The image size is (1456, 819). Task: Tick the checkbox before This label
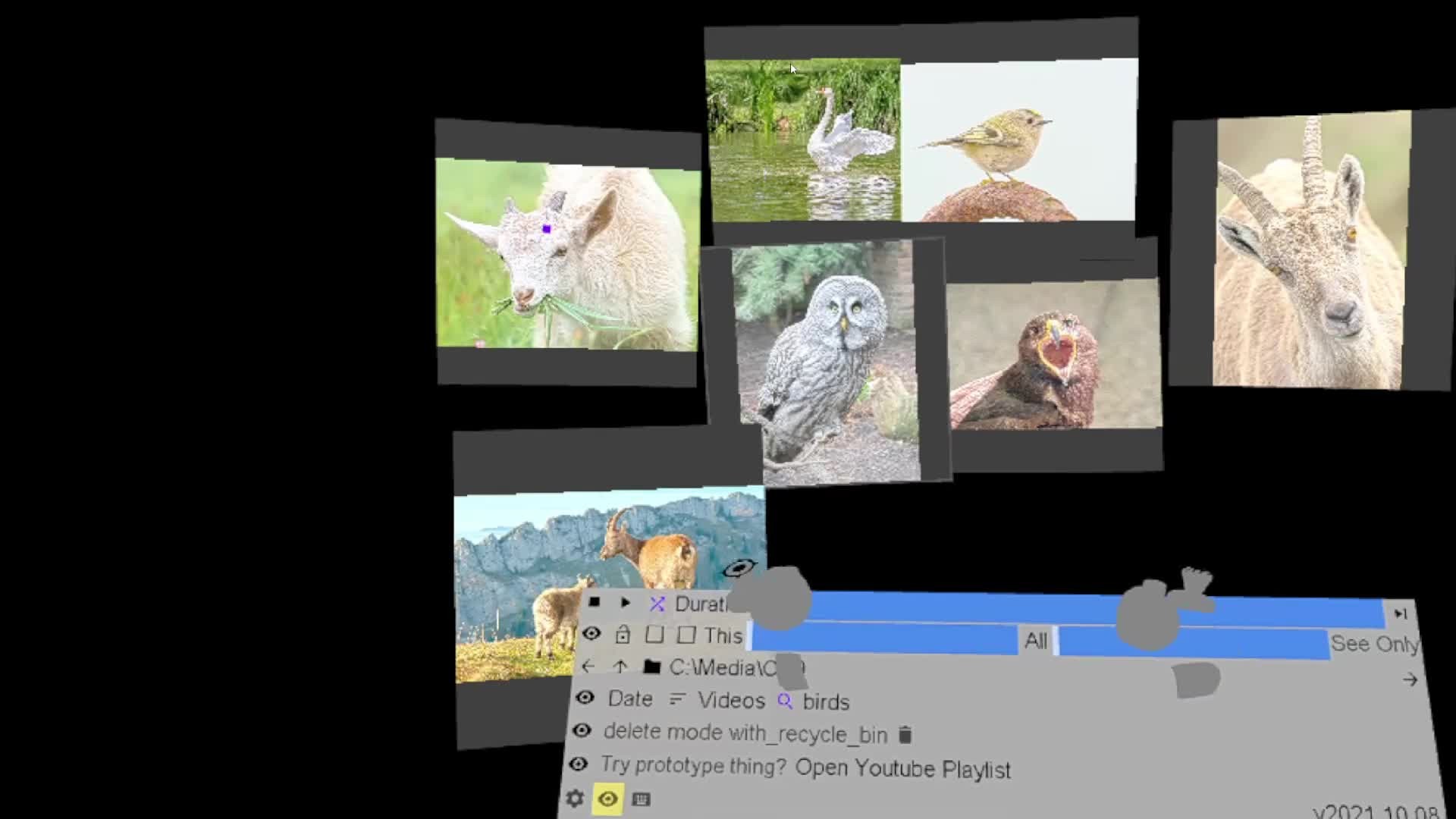coord(686,635)
